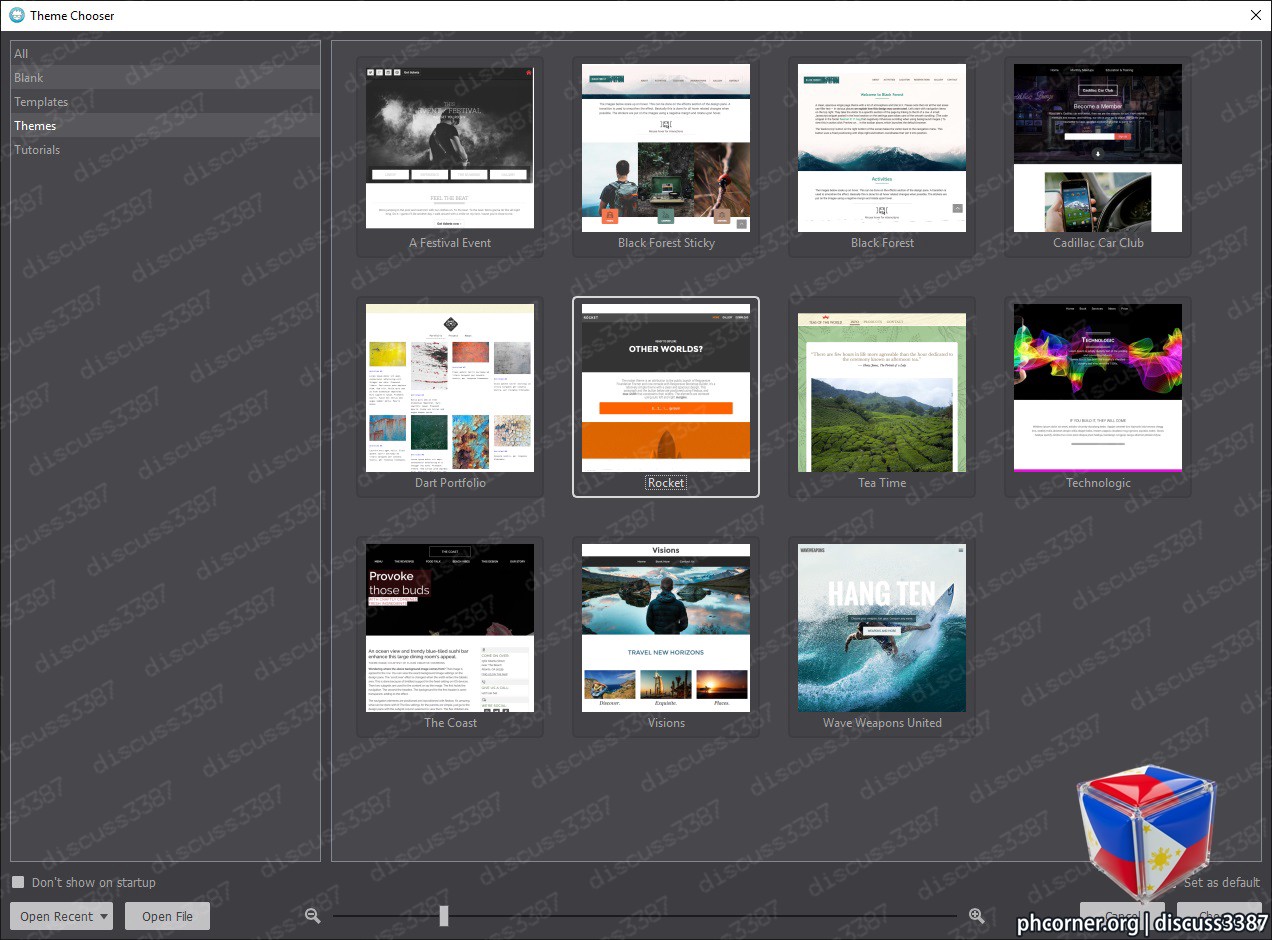Image resolution: width=1272 pixels, height=940 pixels.
Task: Choose the Wave Weapons United theme thumbnail
Action: click(882, 628)
